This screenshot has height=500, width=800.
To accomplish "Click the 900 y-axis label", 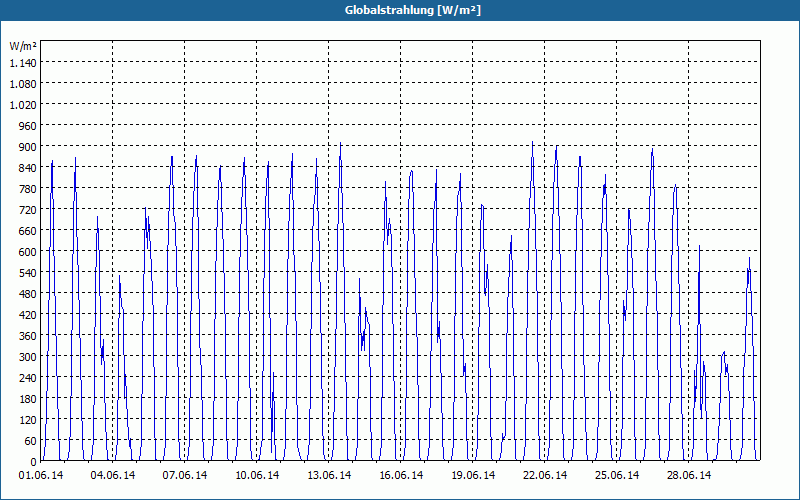I will coord(28,147).
